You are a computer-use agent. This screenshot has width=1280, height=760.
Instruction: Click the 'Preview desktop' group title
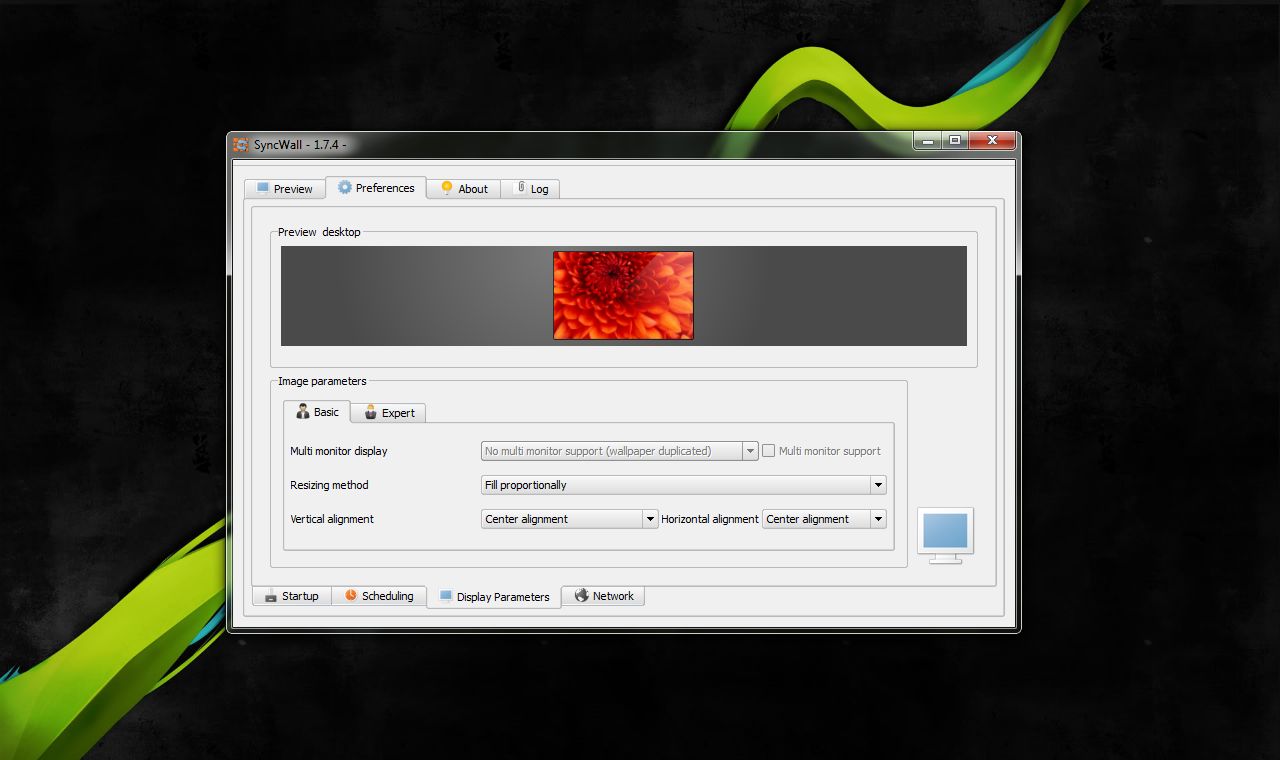point(319,232)
